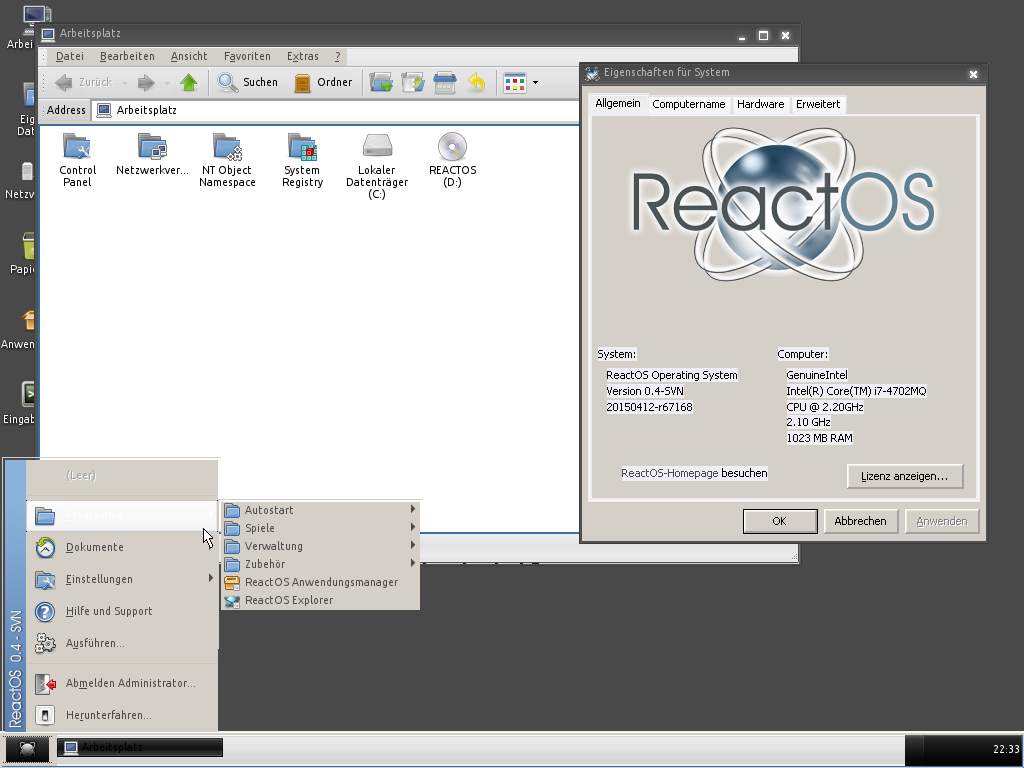
Task: Open the Ansicht menu
Action: point(189,56)
